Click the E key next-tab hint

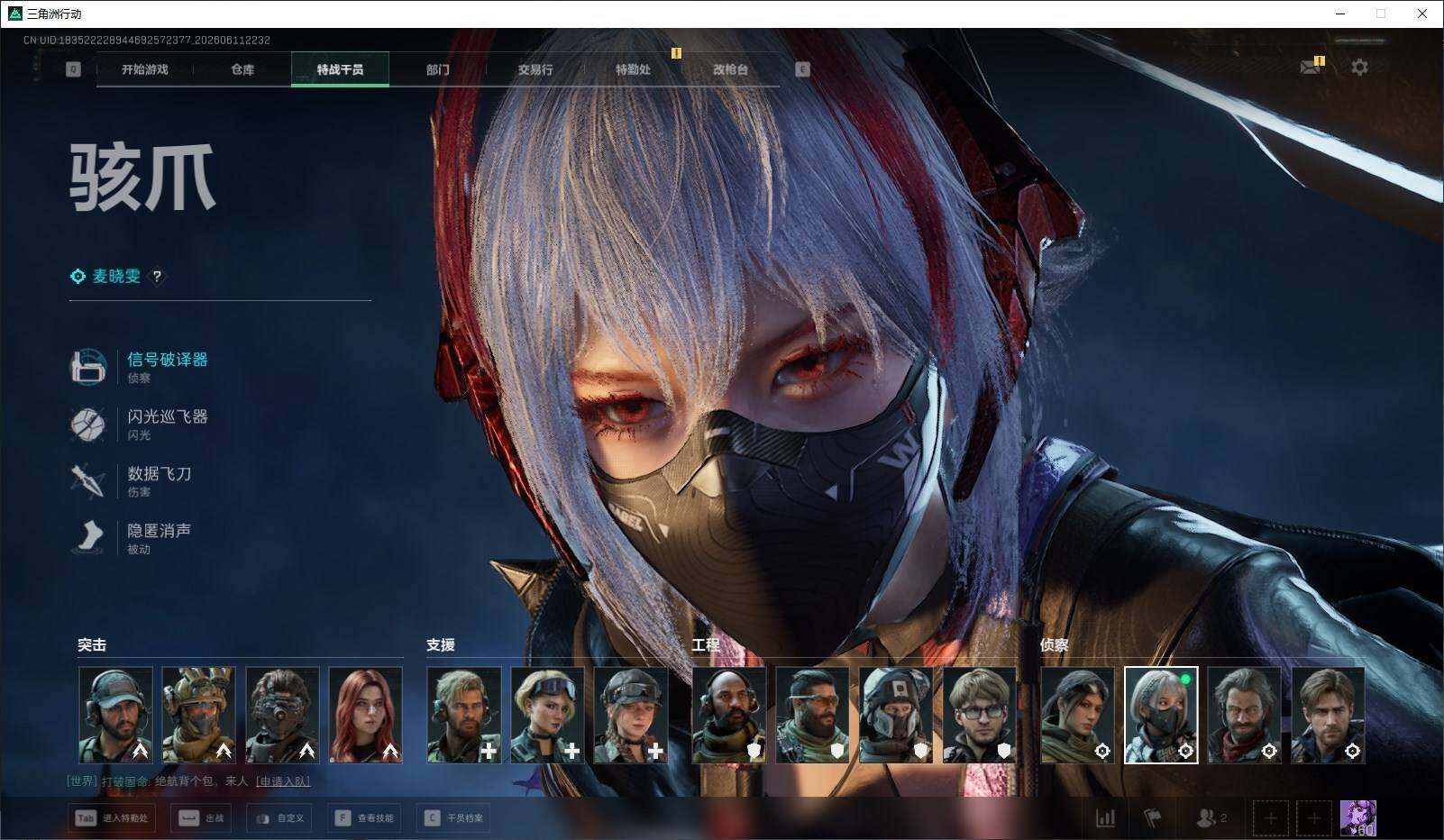point(802,69)
